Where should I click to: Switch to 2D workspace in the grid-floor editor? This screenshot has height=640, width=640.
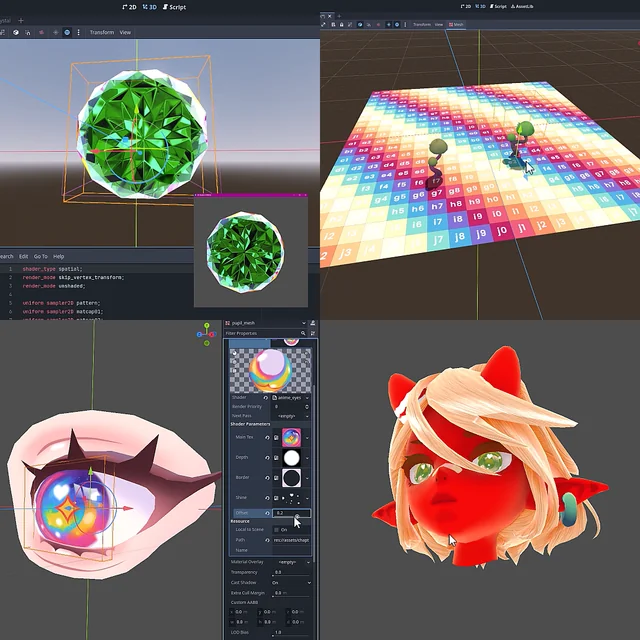tap(466, 7)
